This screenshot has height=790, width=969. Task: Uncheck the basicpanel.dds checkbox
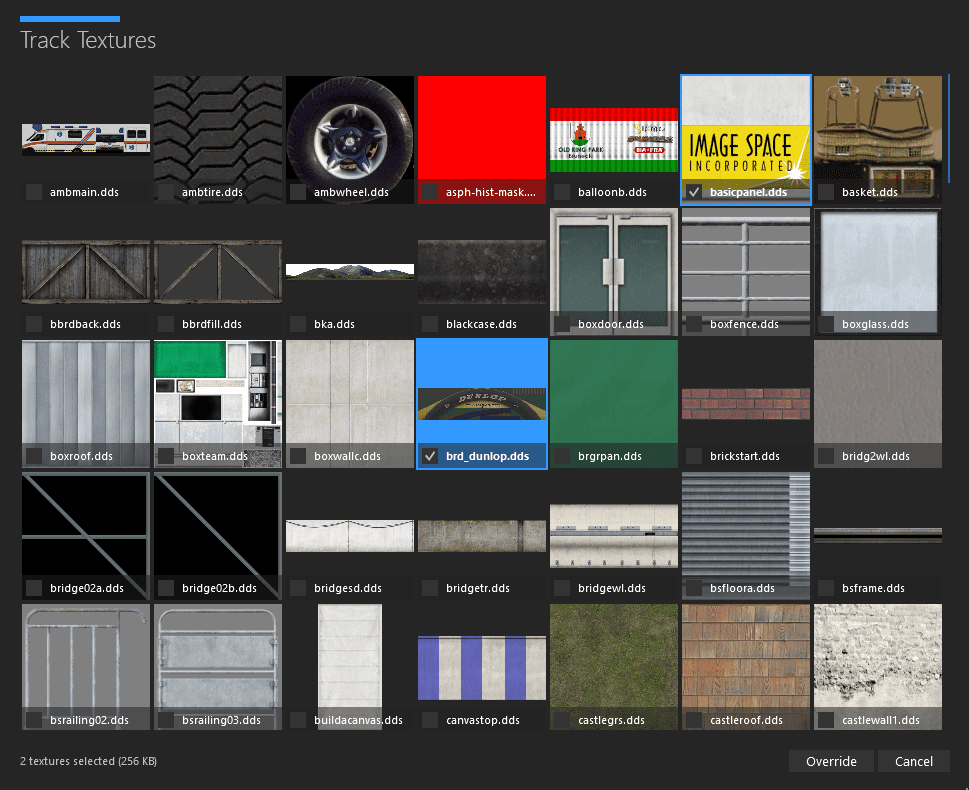(694, 192)
